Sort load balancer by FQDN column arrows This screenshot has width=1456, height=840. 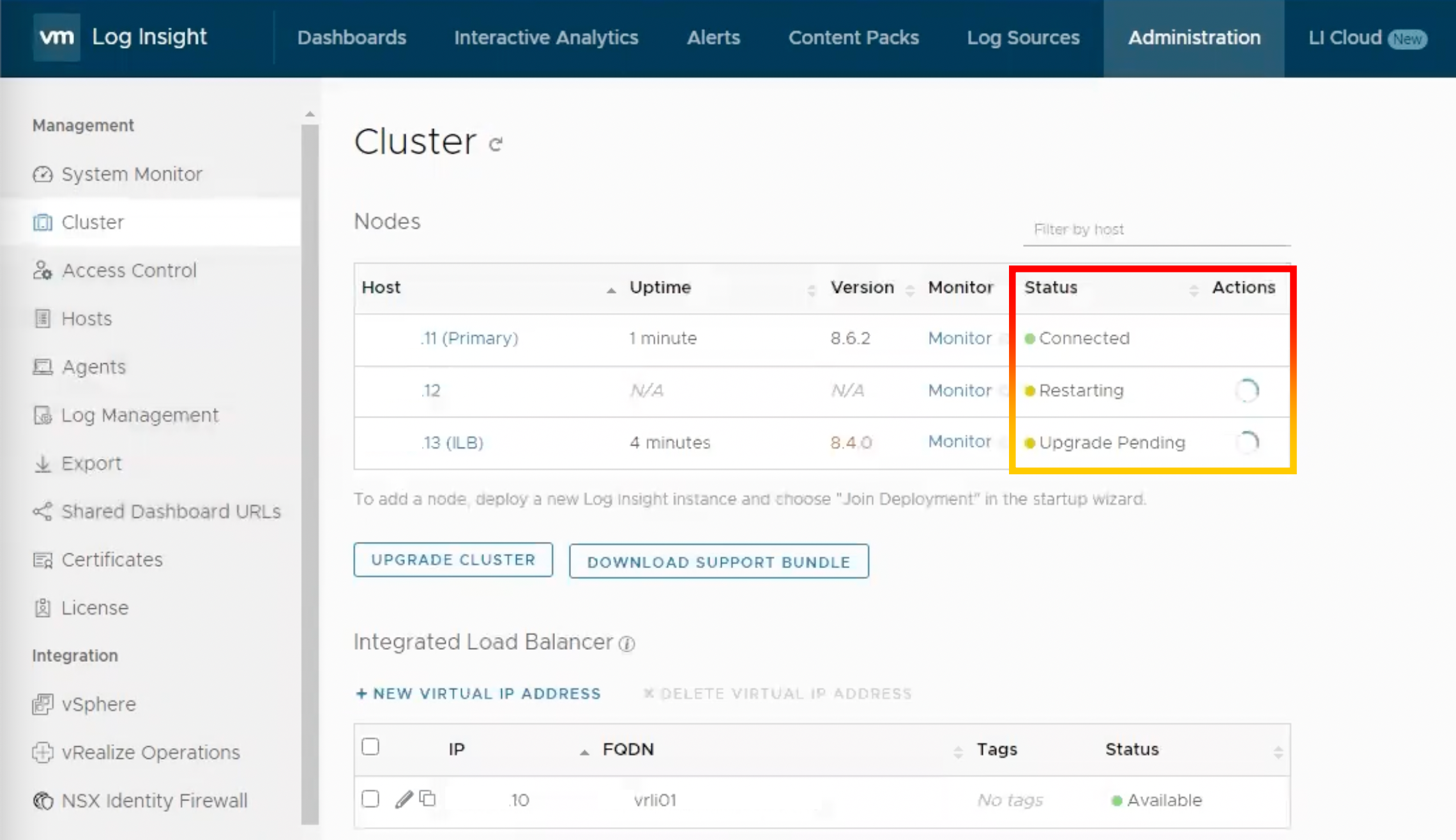[x=958, y=753]
